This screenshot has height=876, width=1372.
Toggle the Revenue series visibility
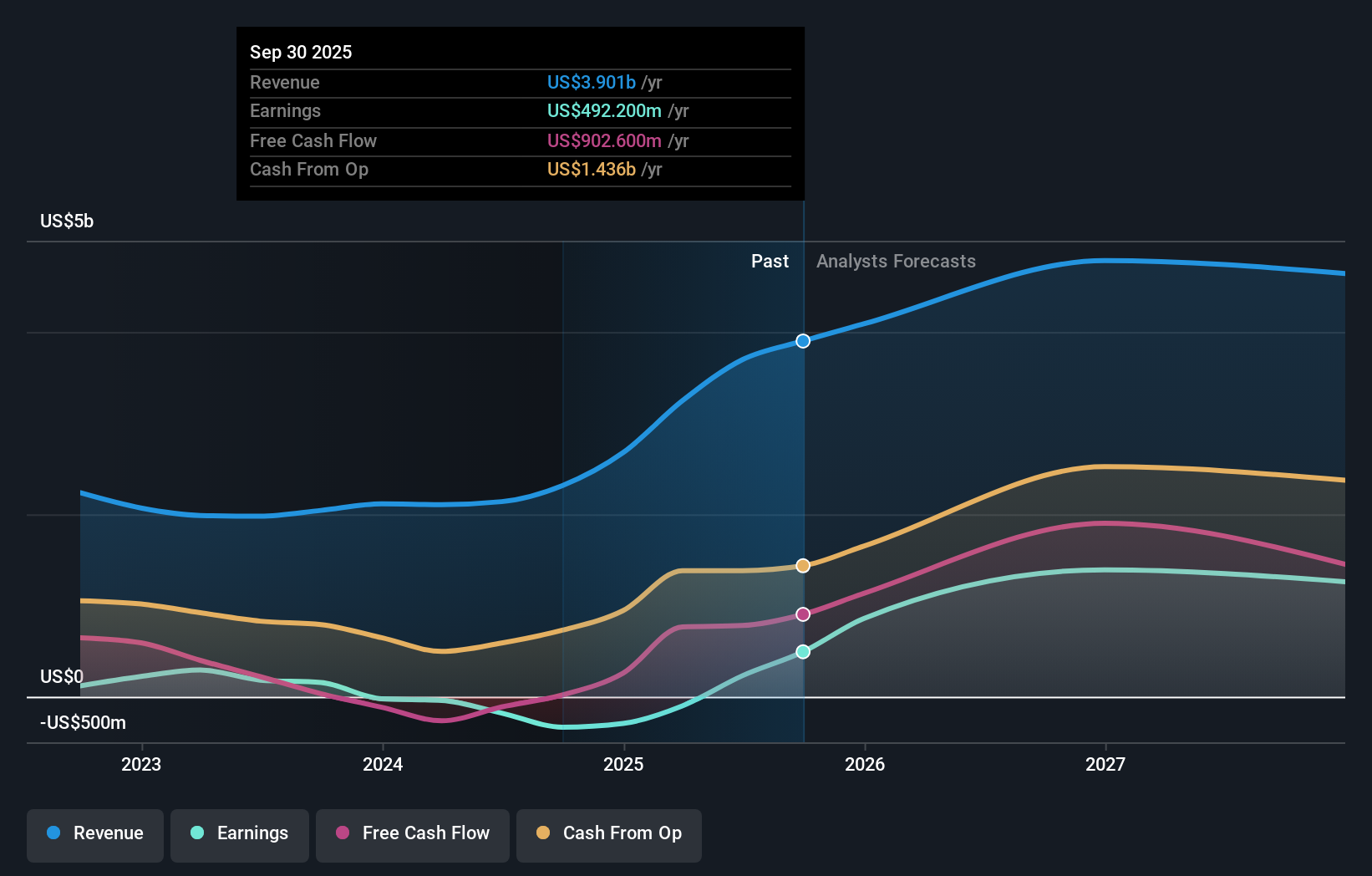94,833
